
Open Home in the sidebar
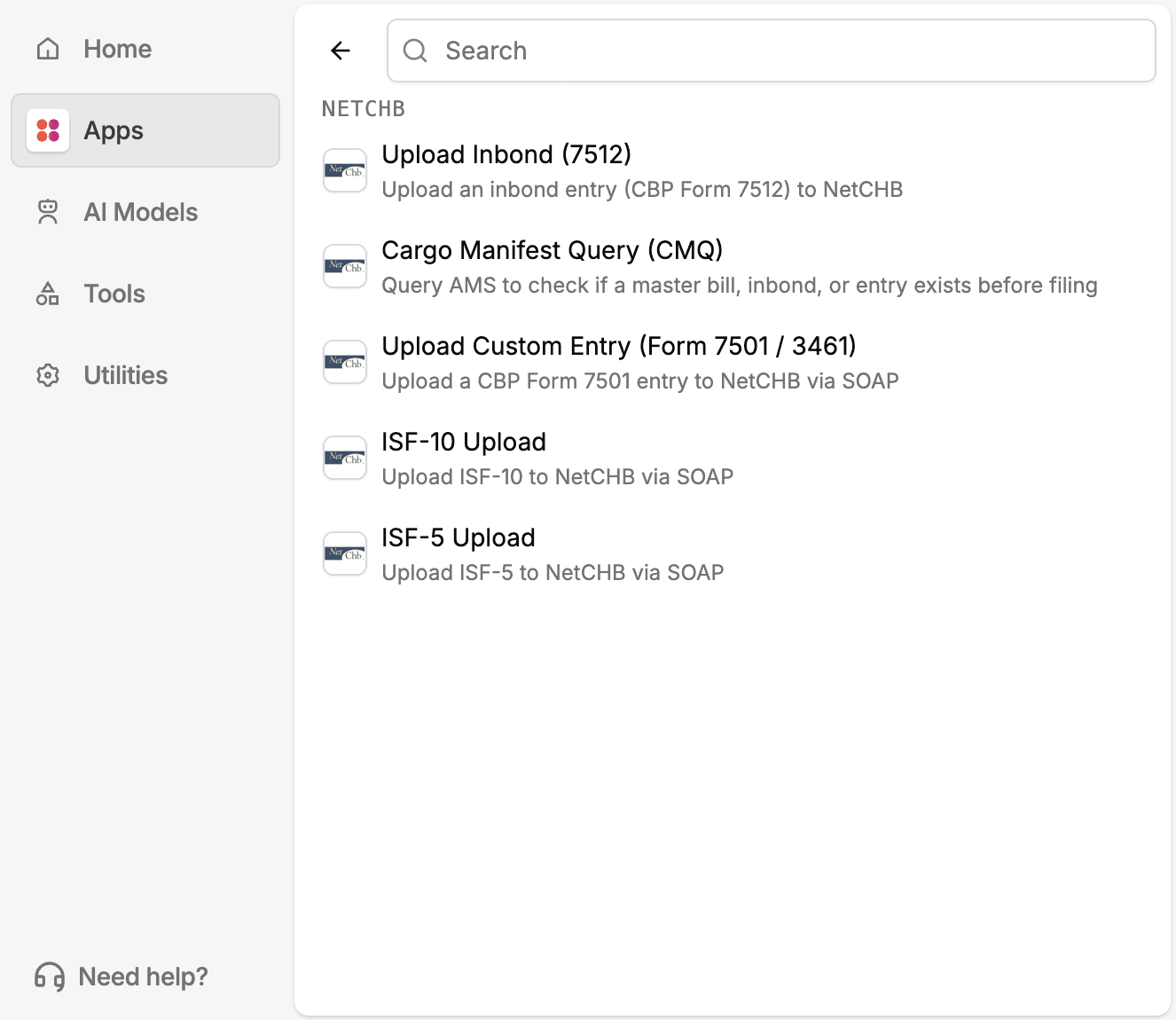click(145, 49)
